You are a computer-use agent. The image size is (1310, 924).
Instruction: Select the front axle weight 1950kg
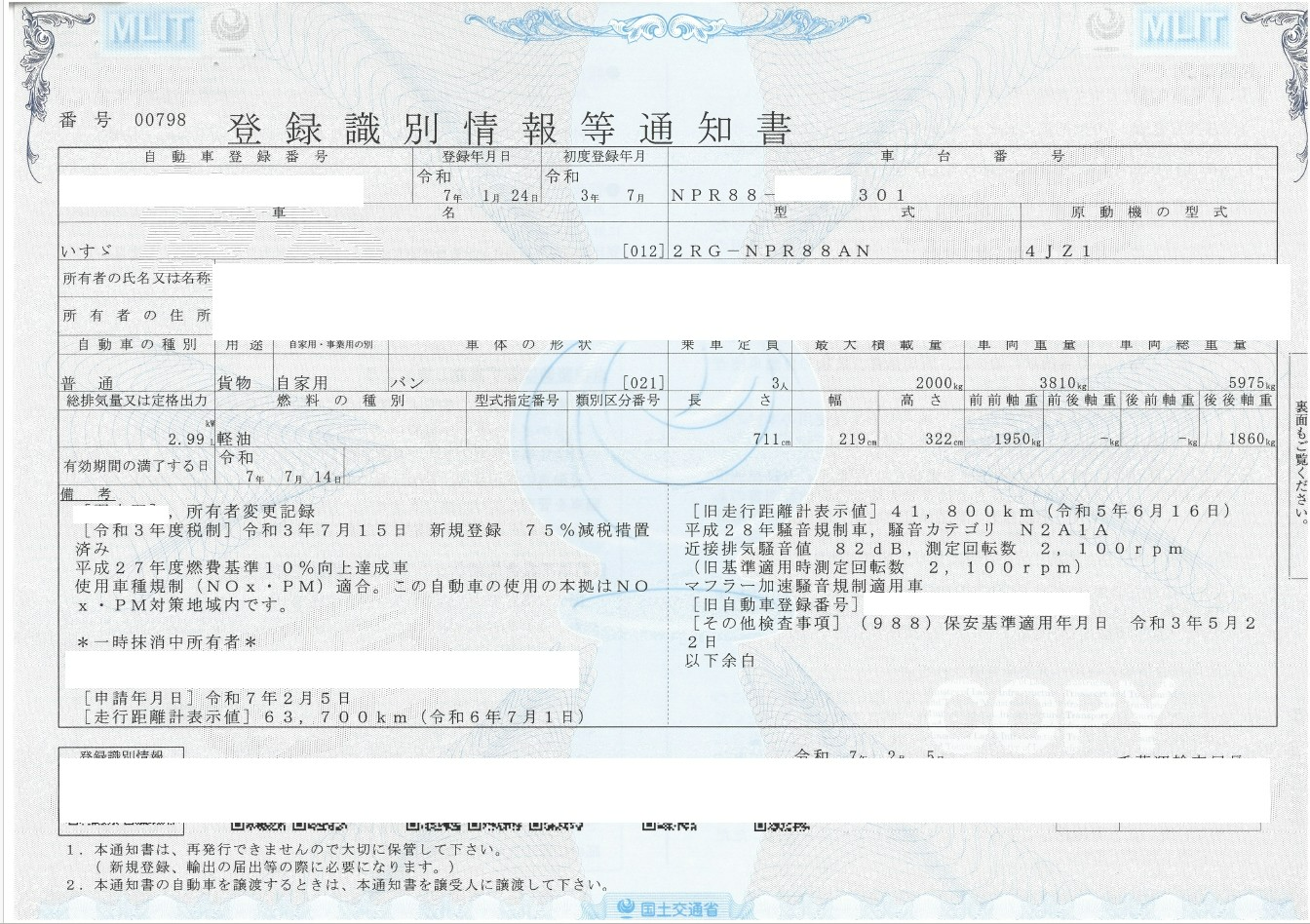[x=1018, y=440]
